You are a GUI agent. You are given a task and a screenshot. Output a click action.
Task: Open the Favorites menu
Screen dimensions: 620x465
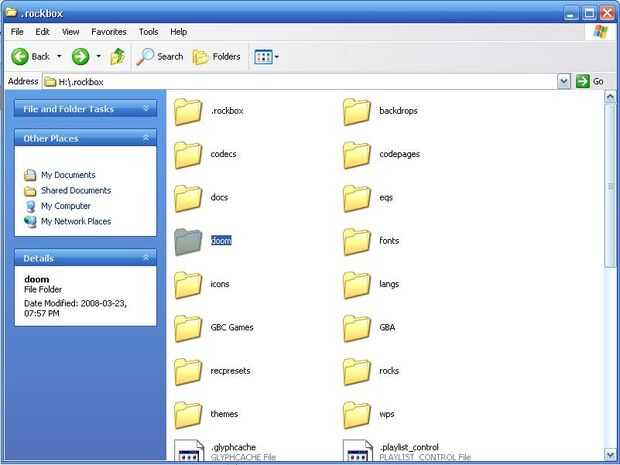point(109,32)
